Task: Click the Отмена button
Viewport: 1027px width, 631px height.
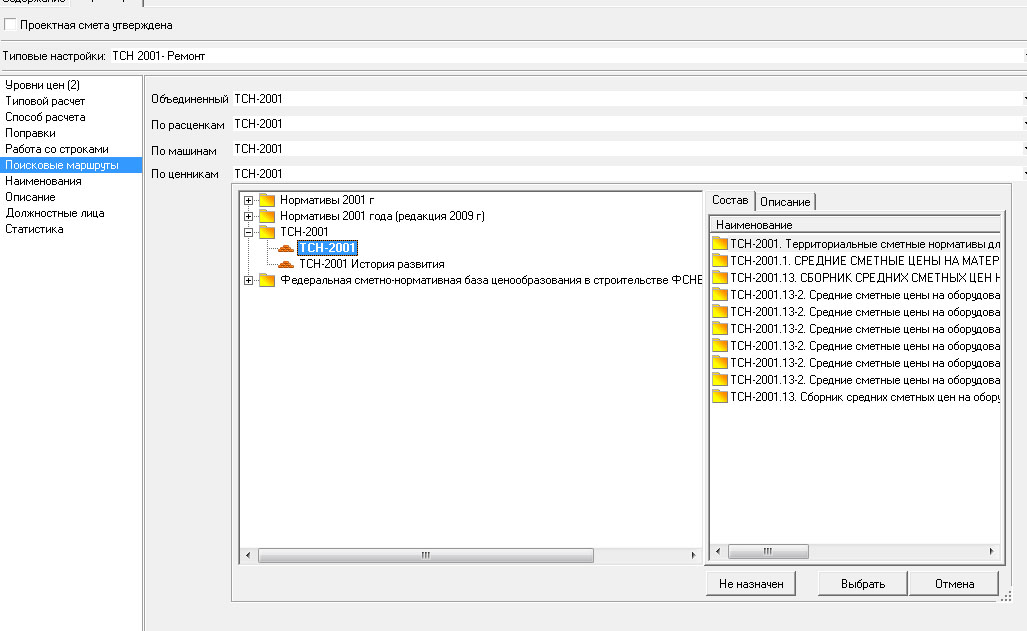Action: pos(954,584)
